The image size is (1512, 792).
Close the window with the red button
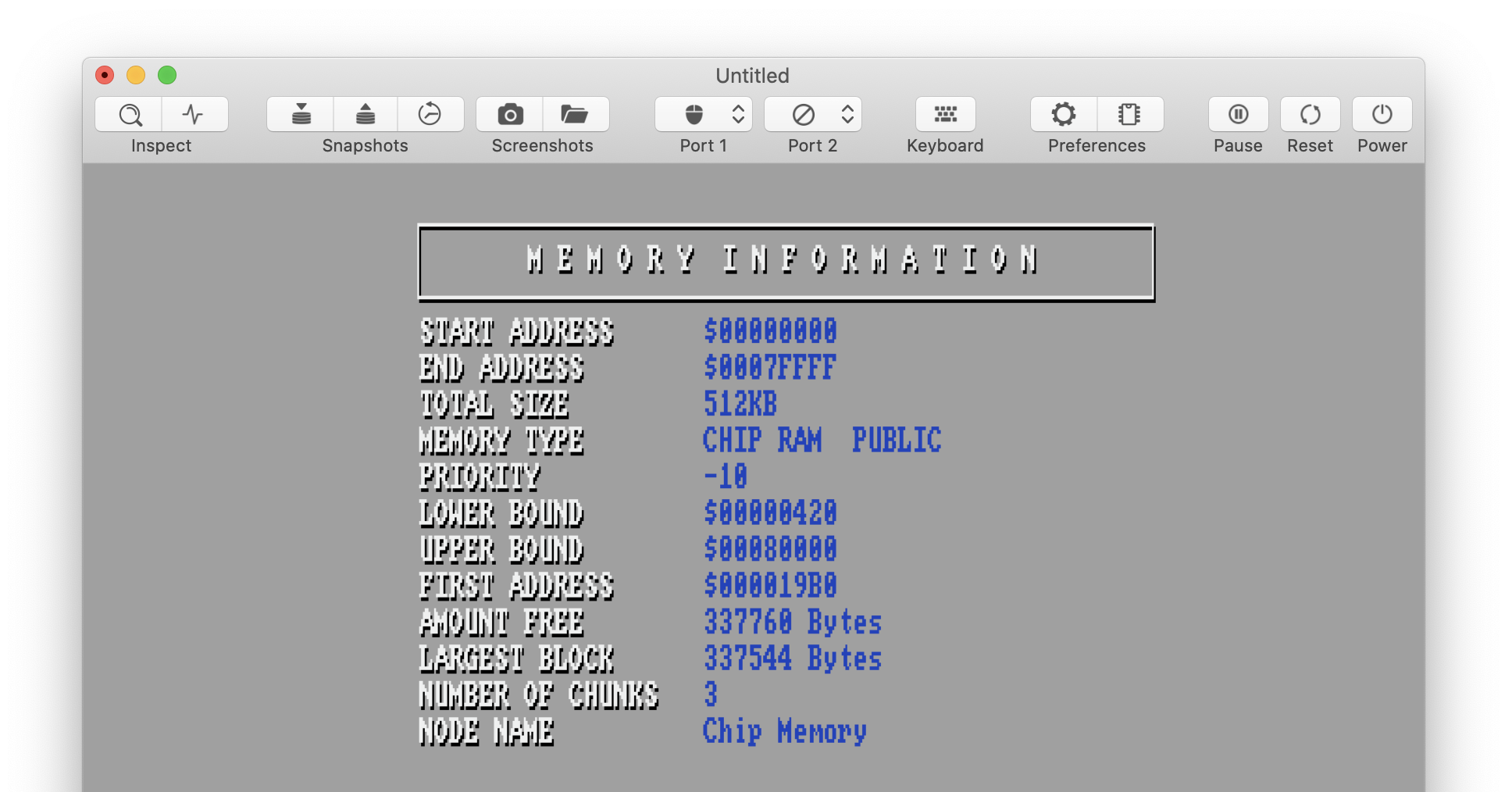point(105,75)
